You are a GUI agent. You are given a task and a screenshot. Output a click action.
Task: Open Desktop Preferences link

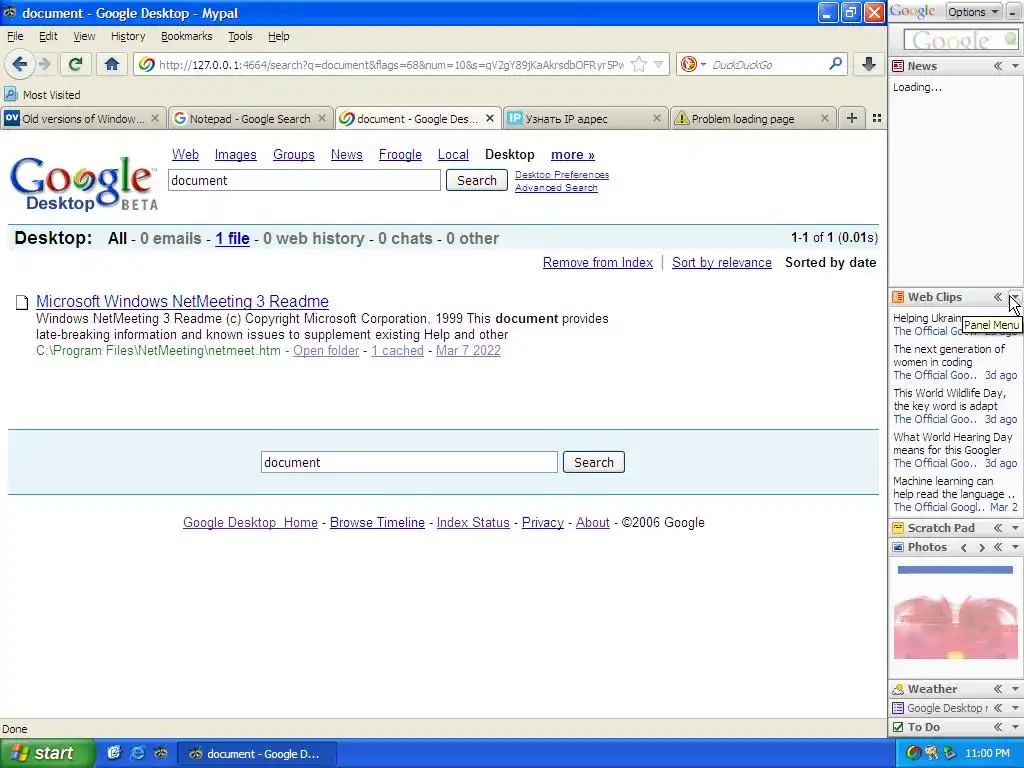[562, 174]
